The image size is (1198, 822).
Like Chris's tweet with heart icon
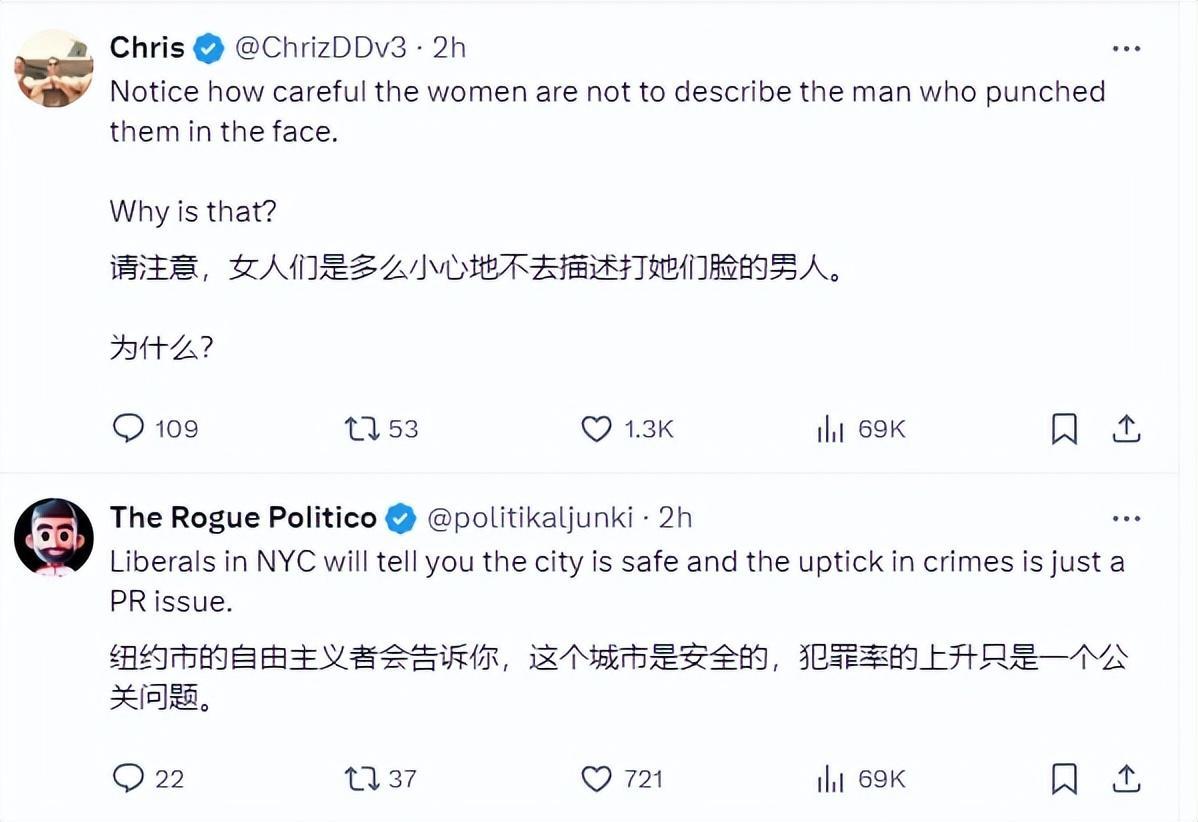[x=596, y=429]
